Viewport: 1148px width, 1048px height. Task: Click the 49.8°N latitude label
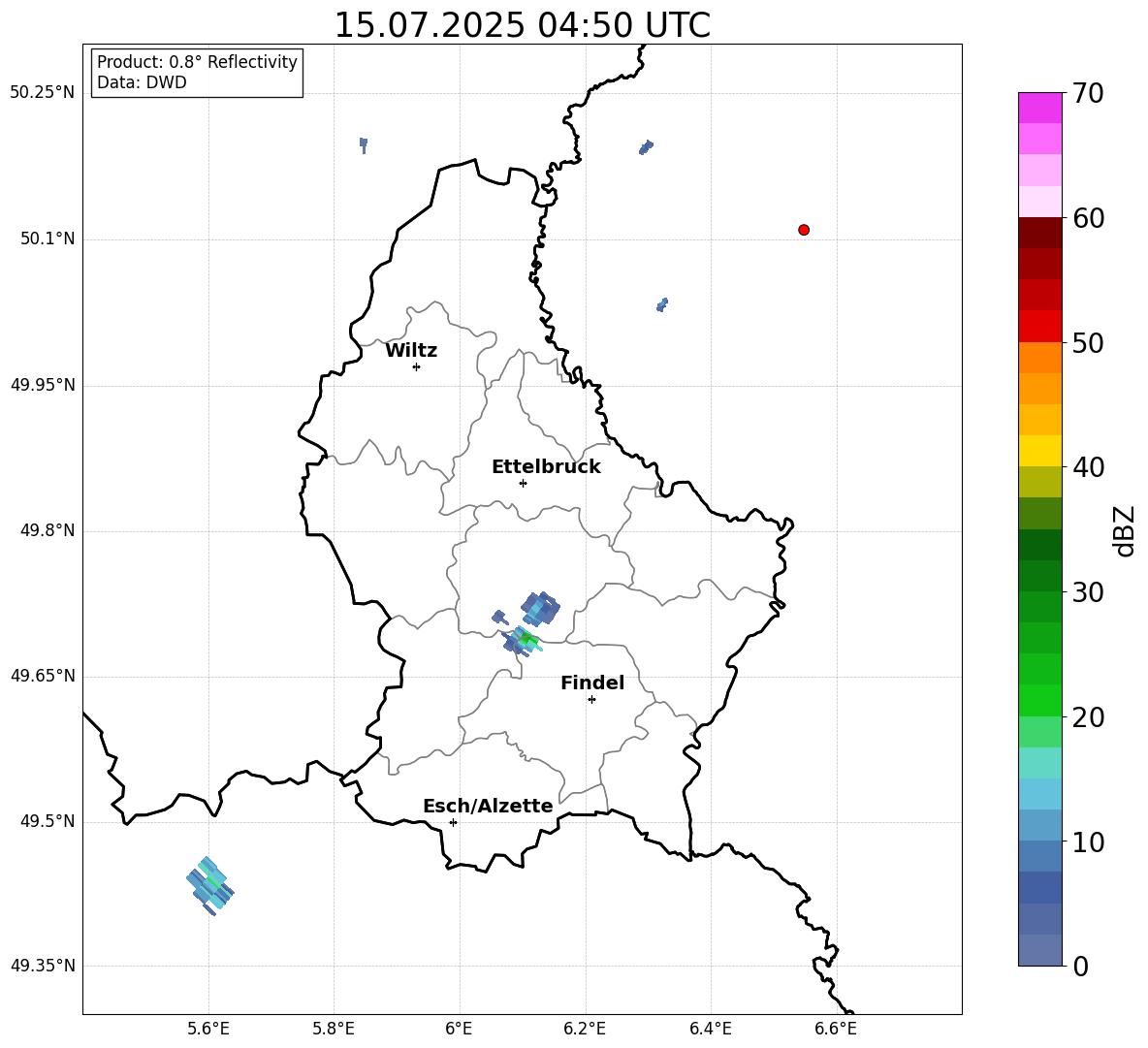click(47, 530)
